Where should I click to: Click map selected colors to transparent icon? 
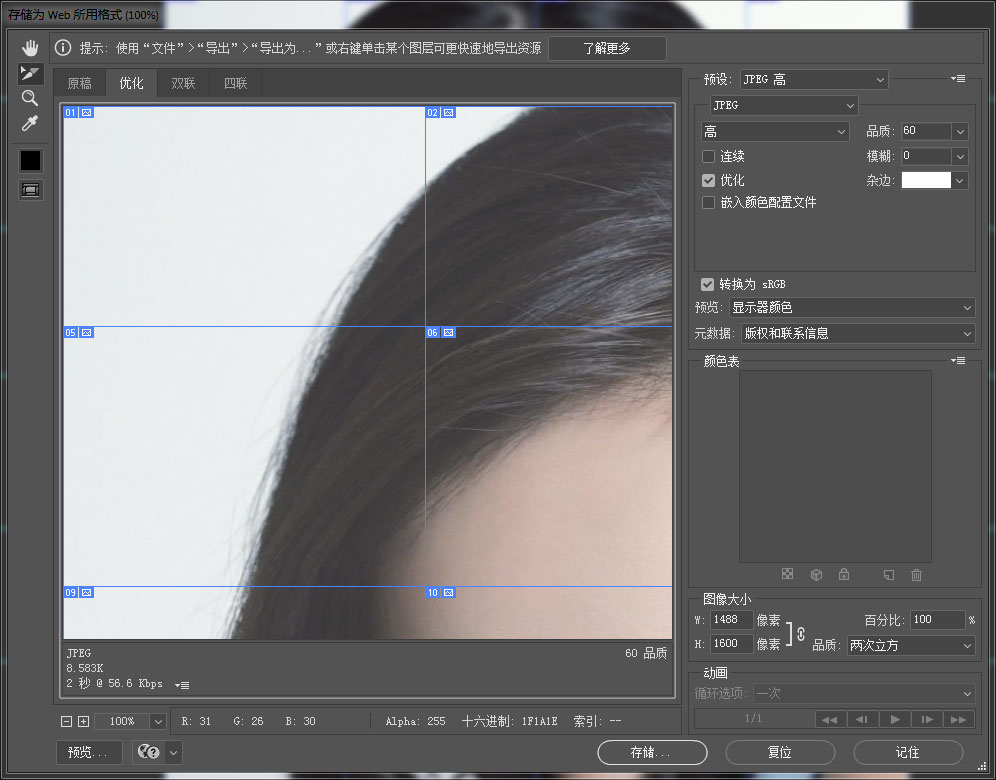point(787,574)
